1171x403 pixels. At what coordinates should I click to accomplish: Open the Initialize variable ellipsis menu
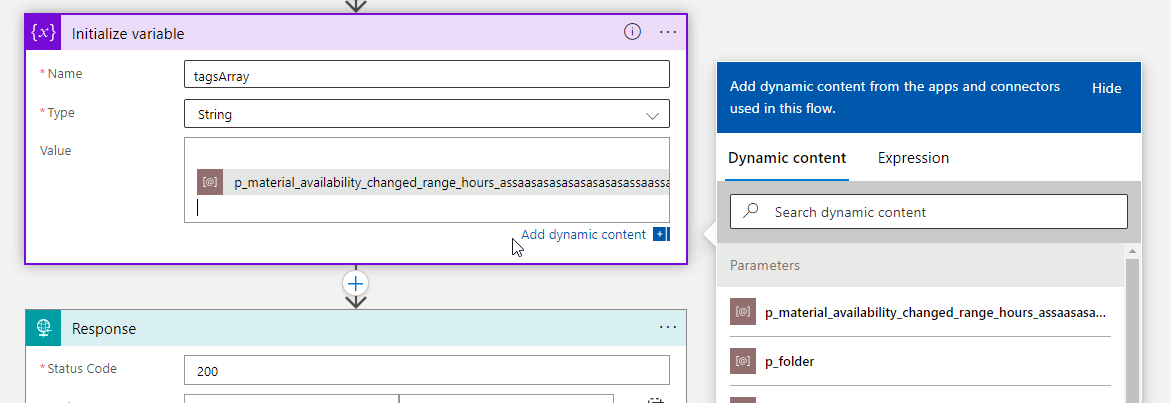coord(668,32)
